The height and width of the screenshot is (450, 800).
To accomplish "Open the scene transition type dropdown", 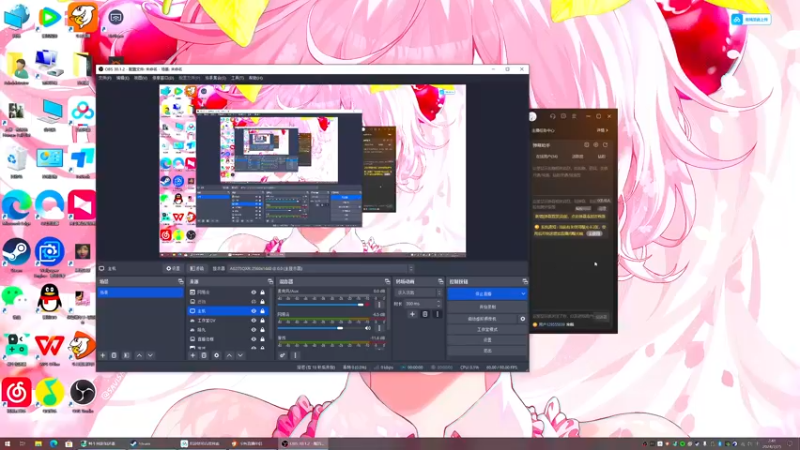I will pyautogui.click(x=418, y=293).
